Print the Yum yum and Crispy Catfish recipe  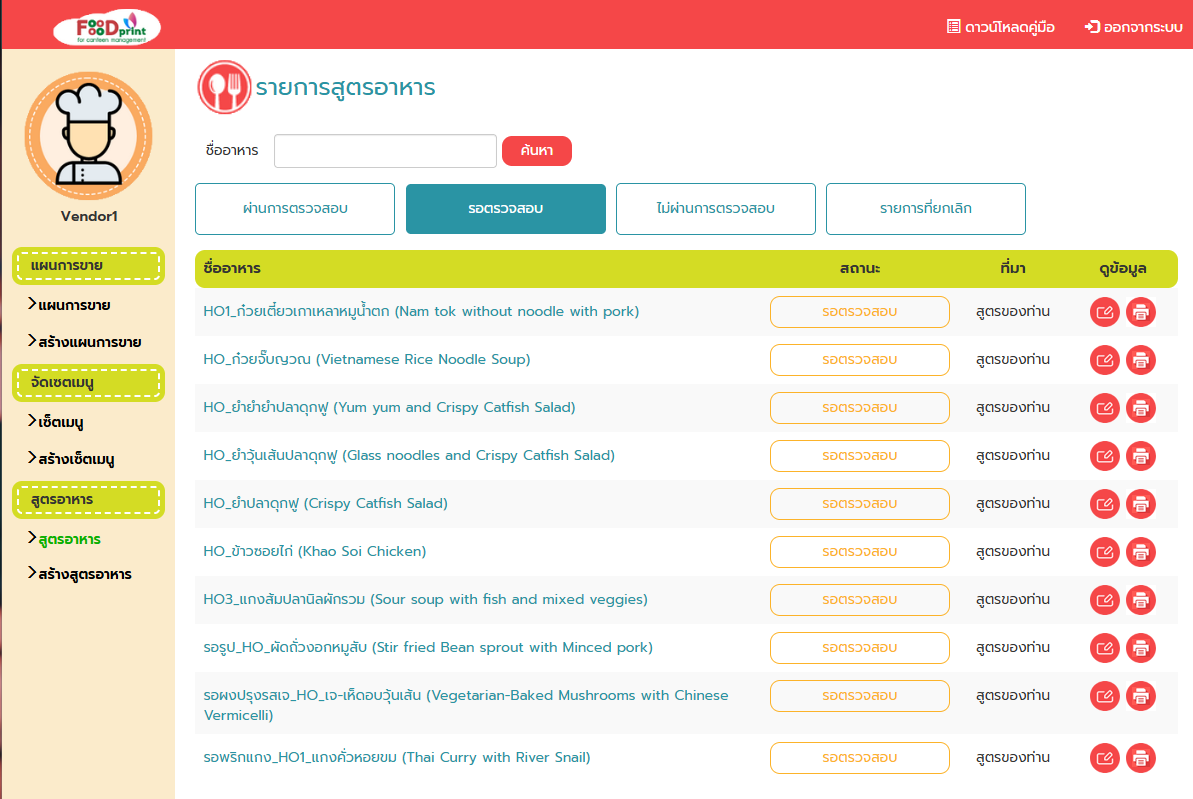coord(1141,408)
